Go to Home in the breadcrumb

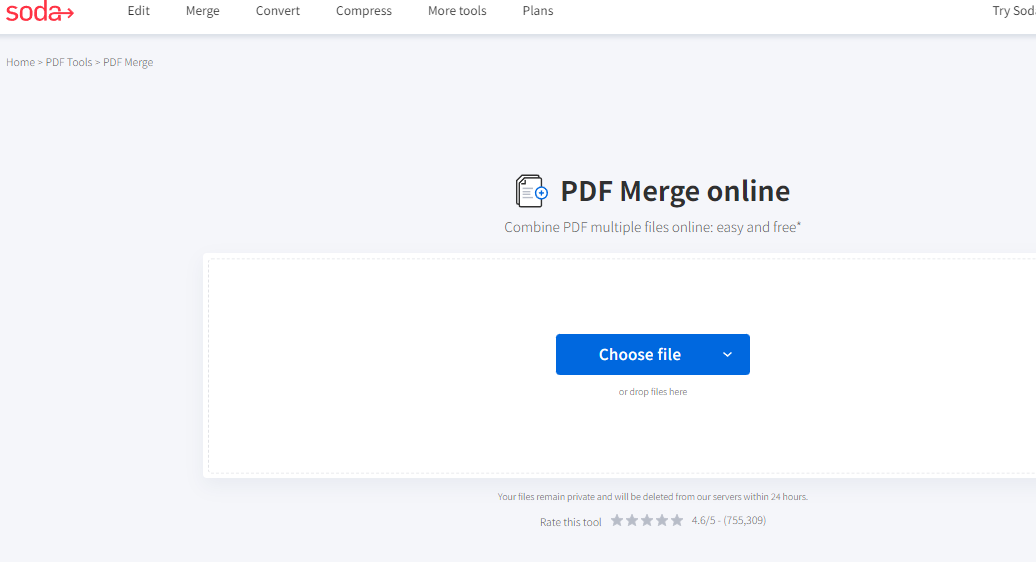[20, 62]
